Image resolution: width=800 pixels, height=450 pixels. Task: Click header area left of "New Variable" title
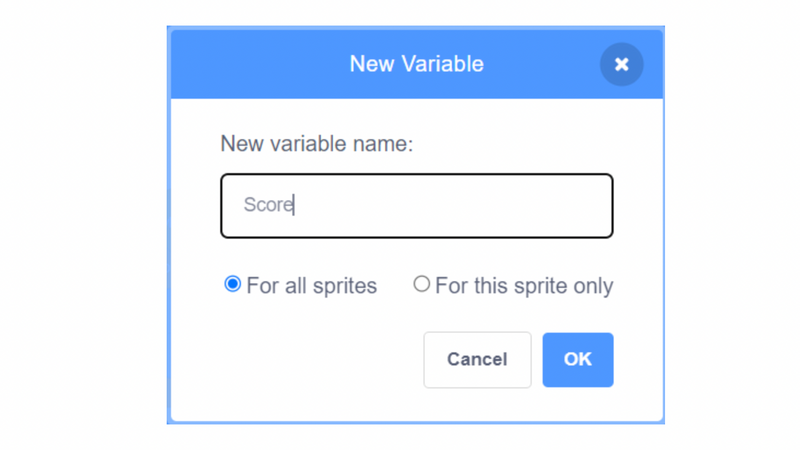(x=260, y=64)
